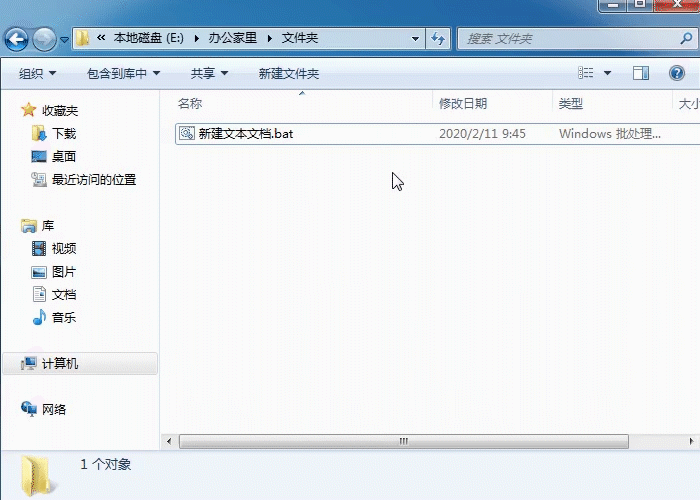The height and width of the screenshot is (500, 700).
Task: Click the Back navigation arrow button
Action: tap(17, 39)
